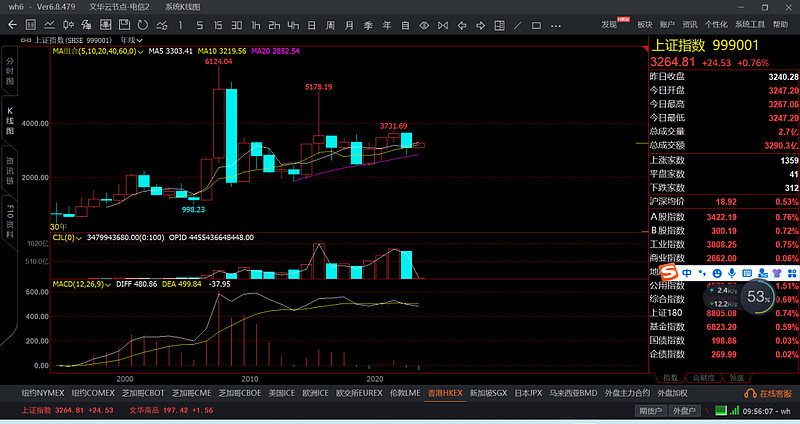Open the 资讯 menu
The width and height of the screenshot is (800, 424).
point(690,24)
